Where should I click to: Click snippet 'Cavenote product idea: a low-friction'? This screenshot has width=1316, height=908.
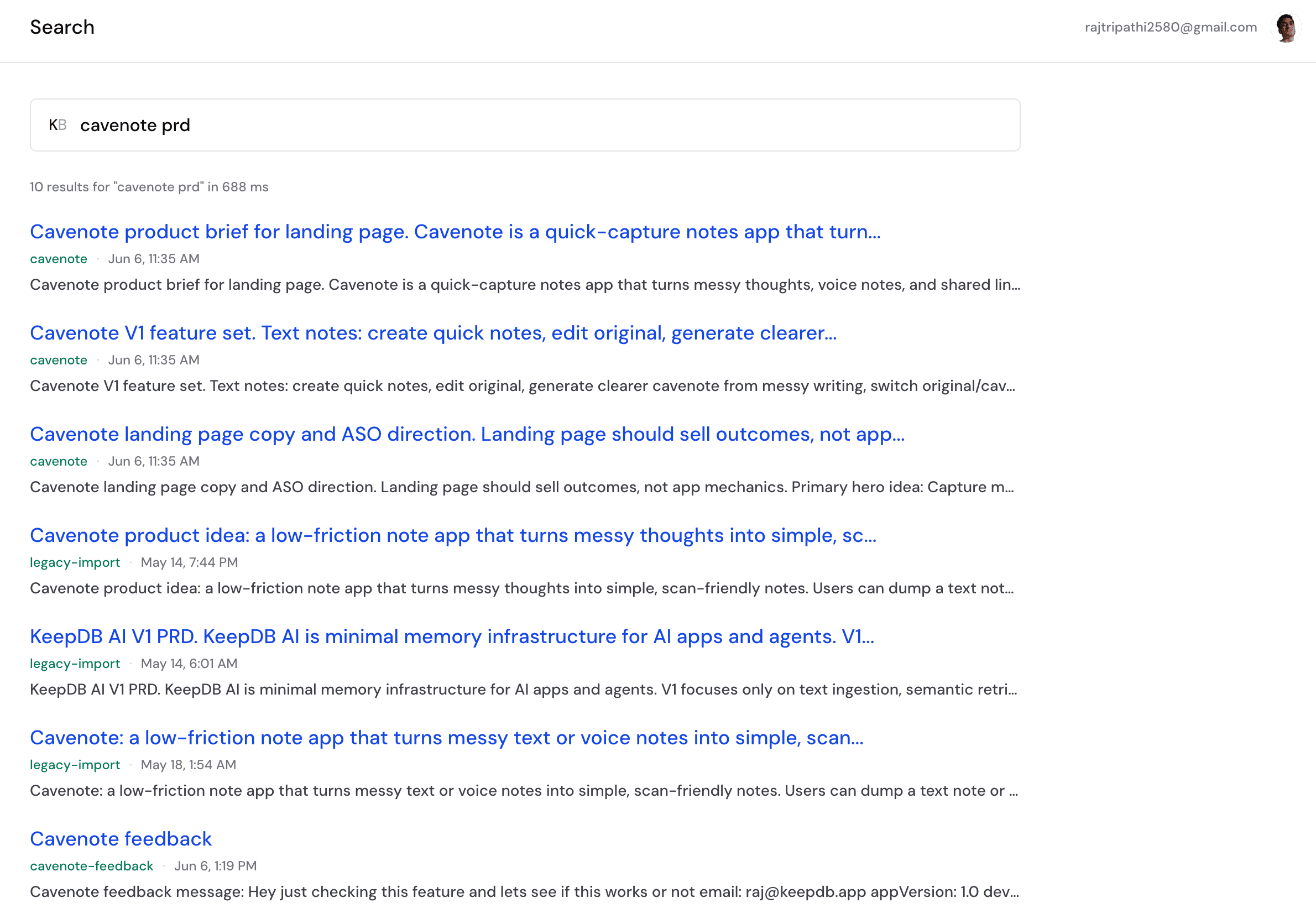point(521,588)
